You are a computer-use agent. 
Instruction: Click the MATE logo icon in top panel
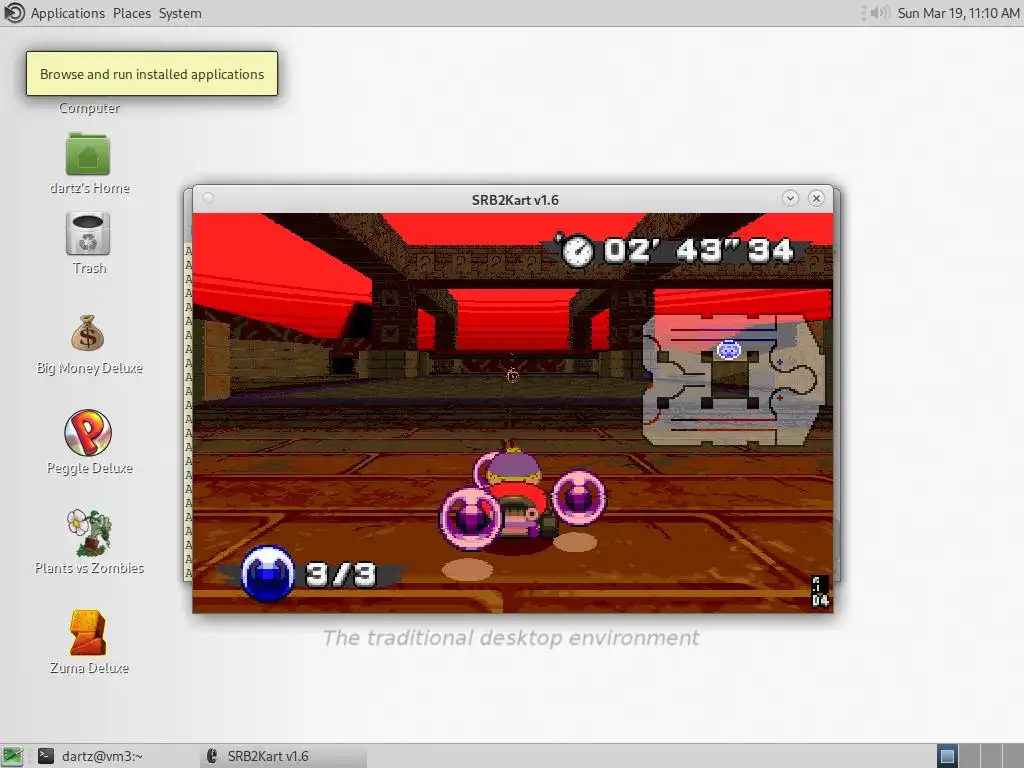pyautogui.click(x=14, y=13)
